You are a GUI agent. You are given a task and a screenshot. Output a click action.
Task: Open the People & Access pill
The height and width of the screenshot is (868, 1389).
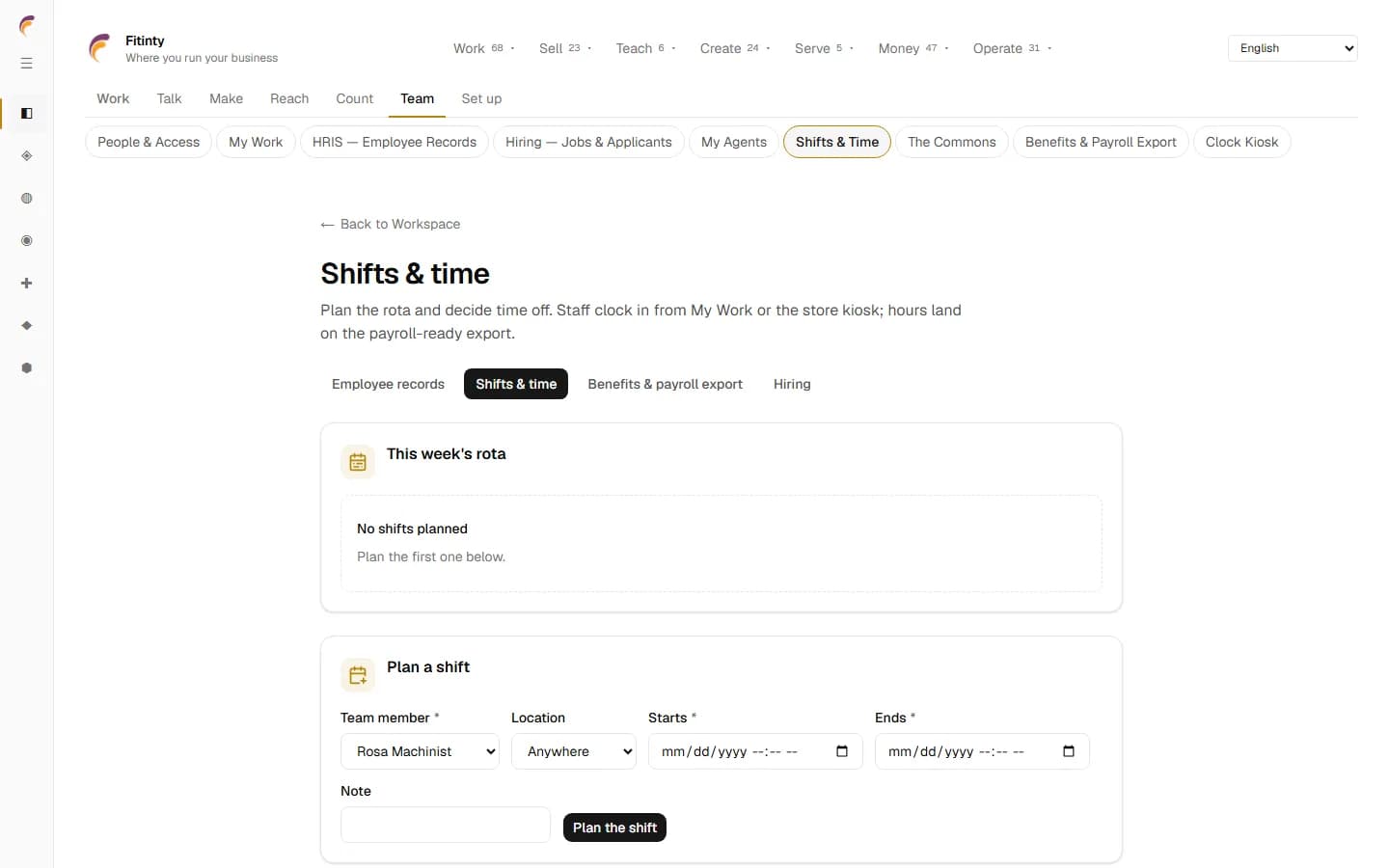149,142
